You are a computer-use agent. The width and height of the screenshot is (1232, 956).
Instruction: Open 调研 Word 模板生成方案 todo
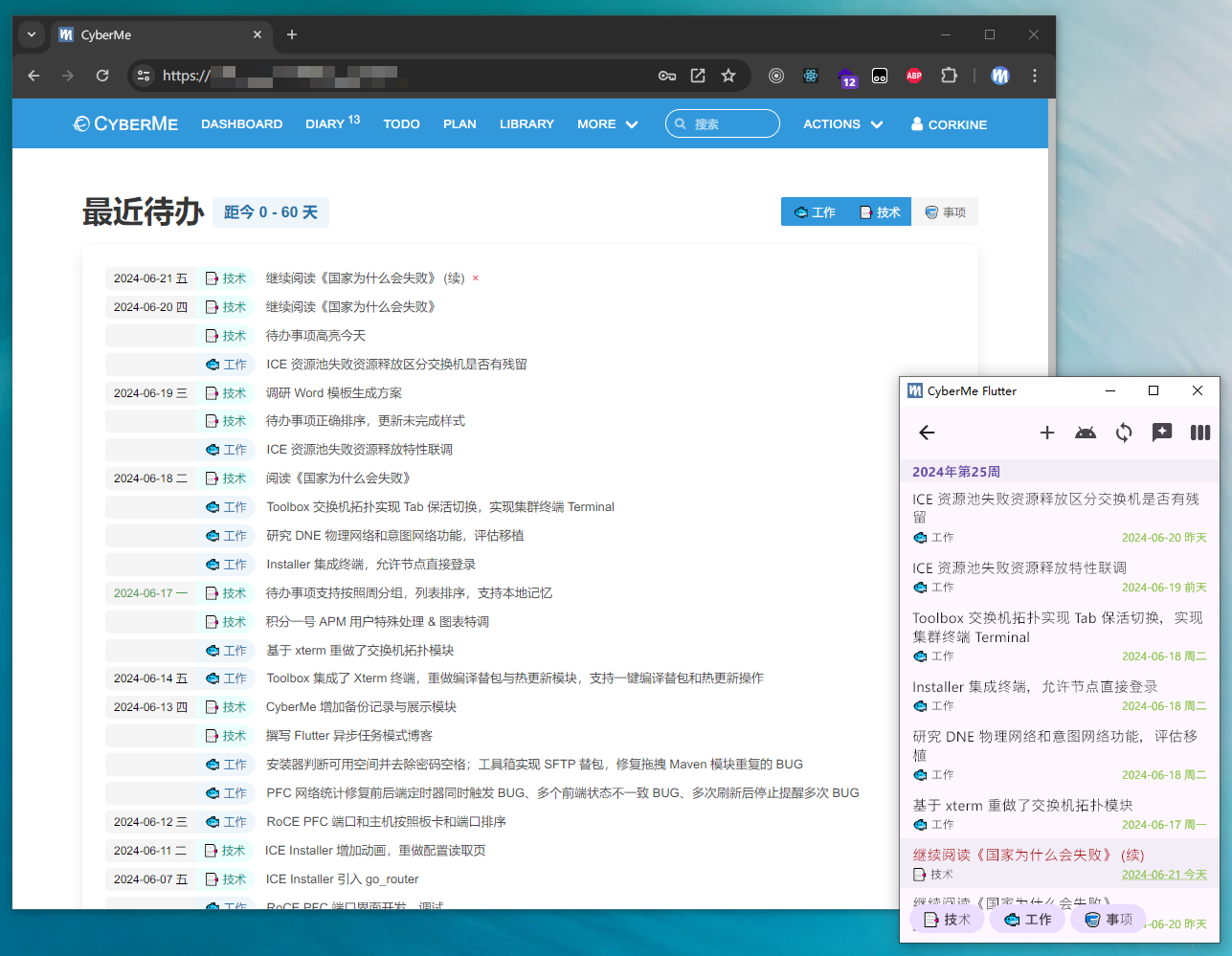pyautogui.click(x=333, y=393)
